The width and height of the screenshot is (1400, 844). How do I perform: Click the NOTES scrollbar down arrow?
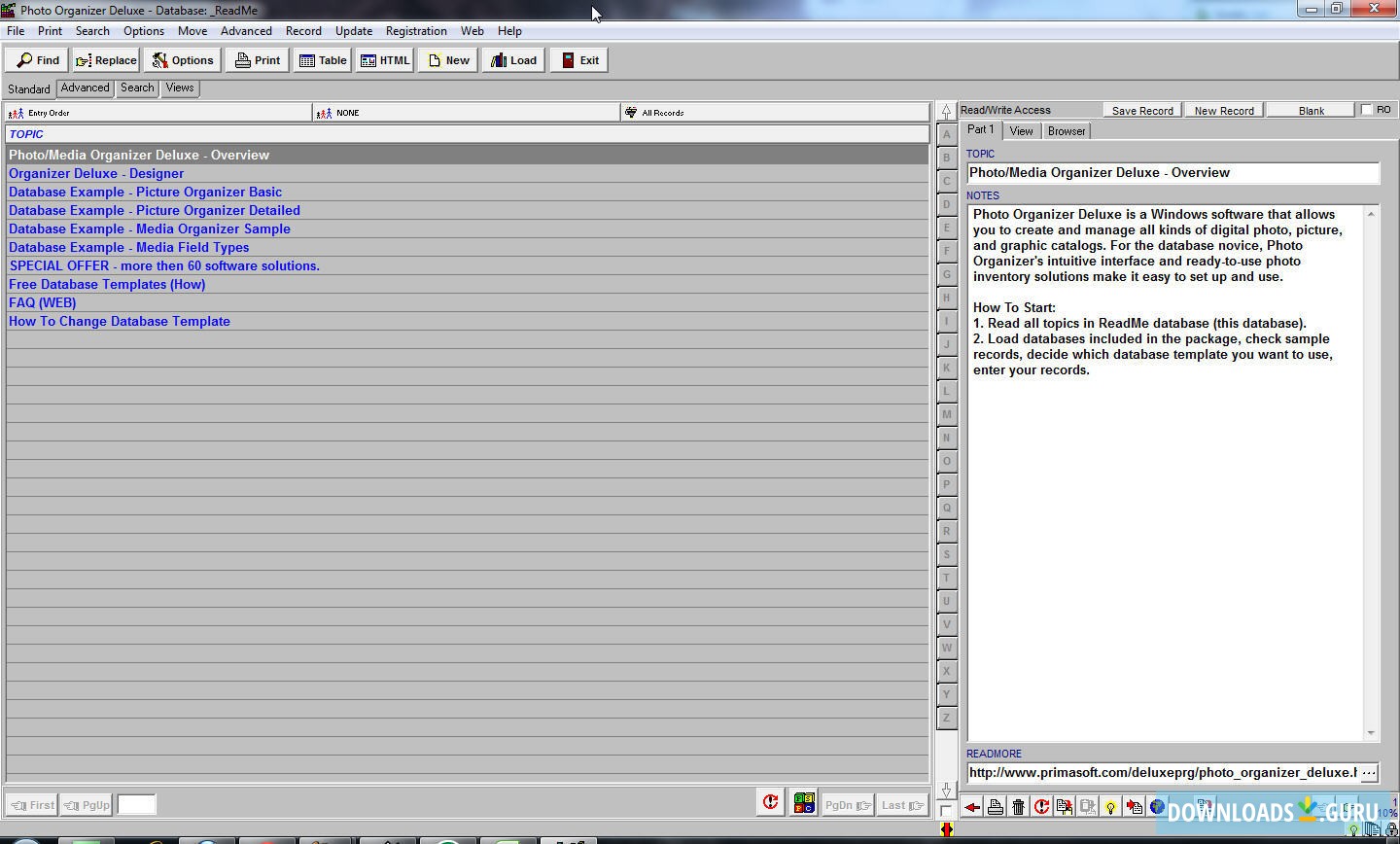(x=1371, y=733)
